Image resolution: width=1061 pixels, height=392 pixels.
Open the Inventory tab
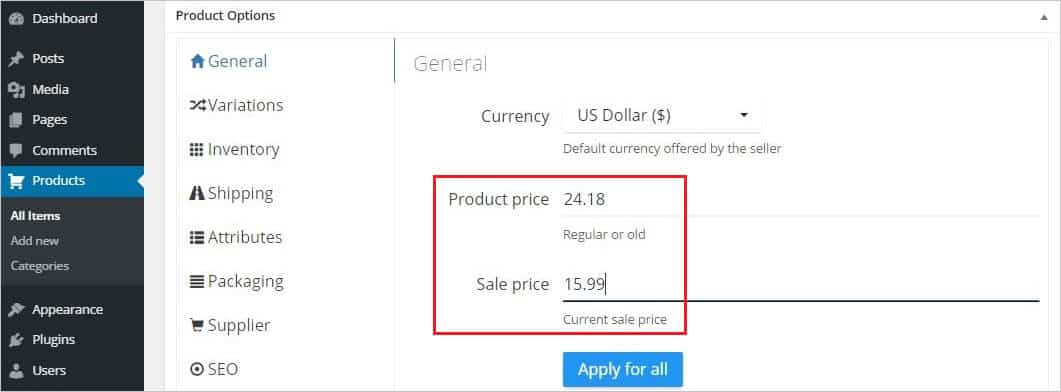pyautogui.click(x=234, y=149)
